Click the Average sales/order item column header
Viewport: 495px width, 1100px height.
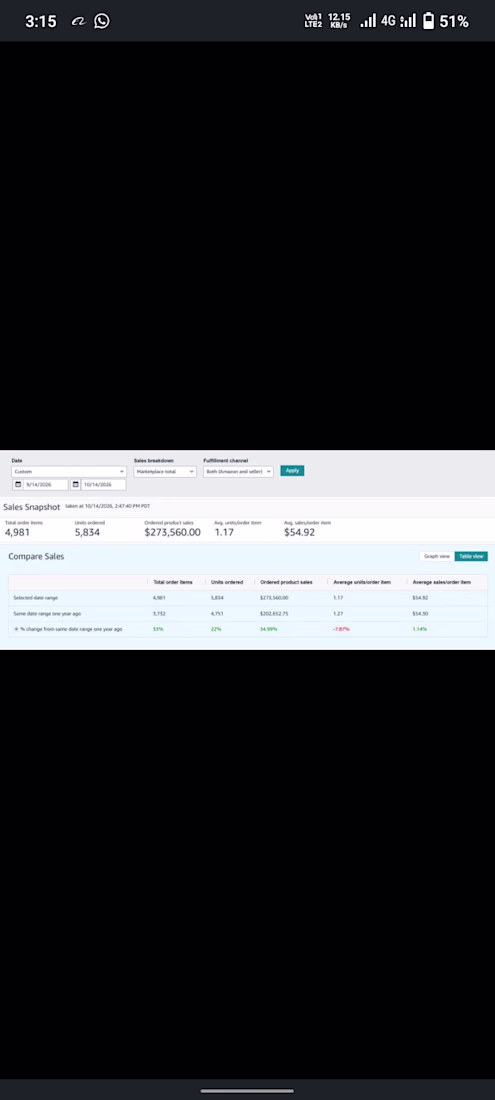tap(442, 582)
